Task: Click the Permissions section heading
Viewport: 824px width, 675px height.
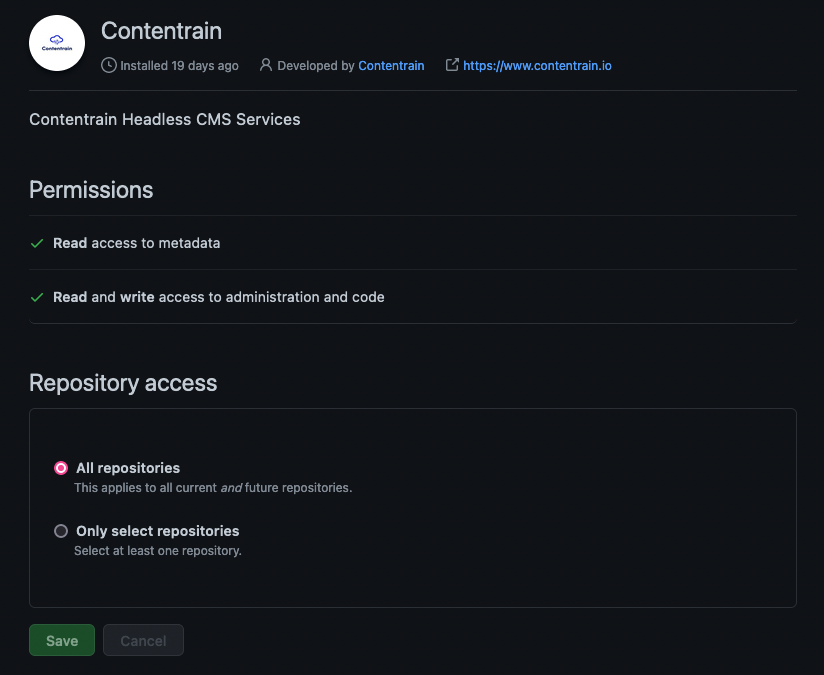Action: 91,190
